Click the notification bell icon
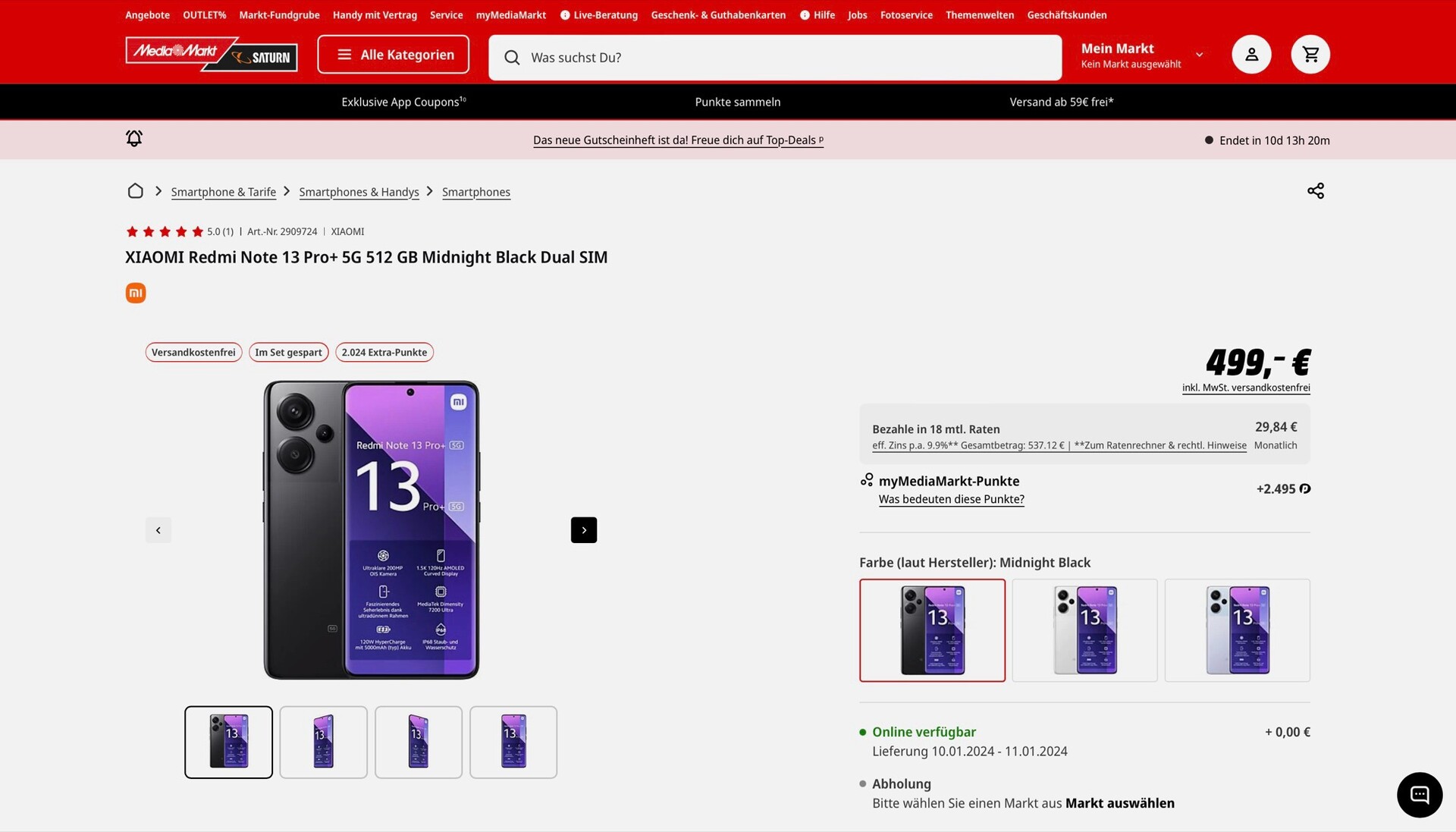Image resolution: width=1456 pixels, height=832 pixels. (x=134, y=139)
